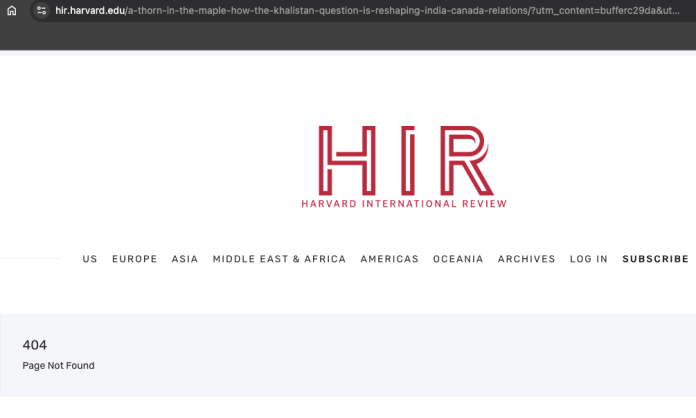696x418 pixels.
Task: Click the 404 heading
Action: click(x=35, y=345)
